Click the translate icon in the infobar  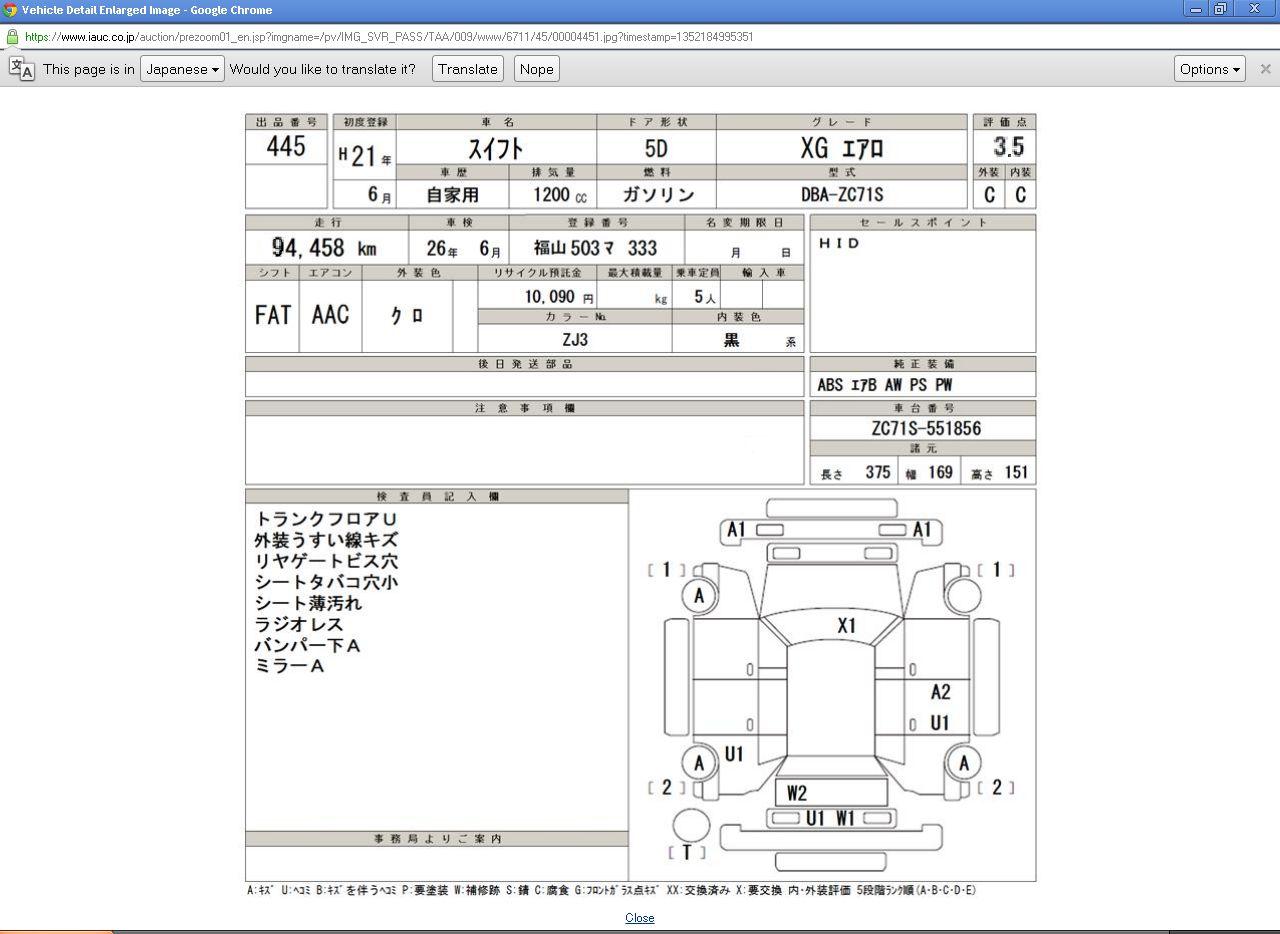click(21, 69)
